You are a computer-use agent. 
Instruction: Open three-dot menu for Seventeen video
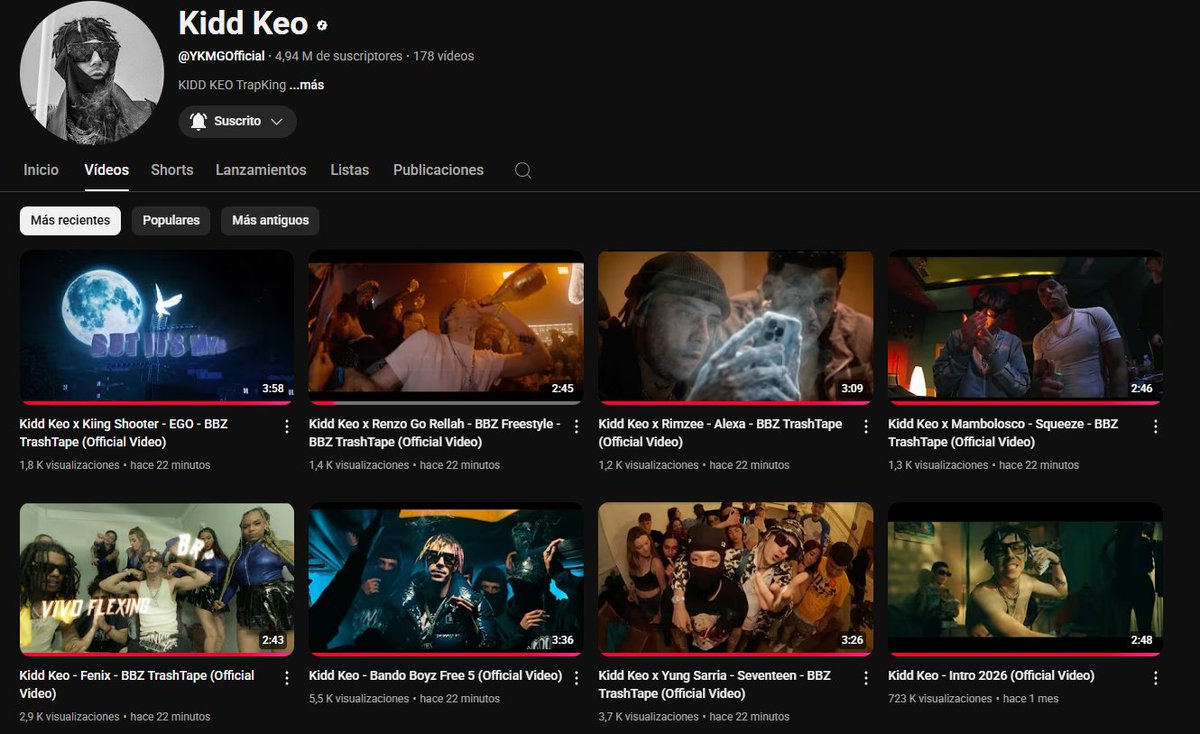[866, 677]
